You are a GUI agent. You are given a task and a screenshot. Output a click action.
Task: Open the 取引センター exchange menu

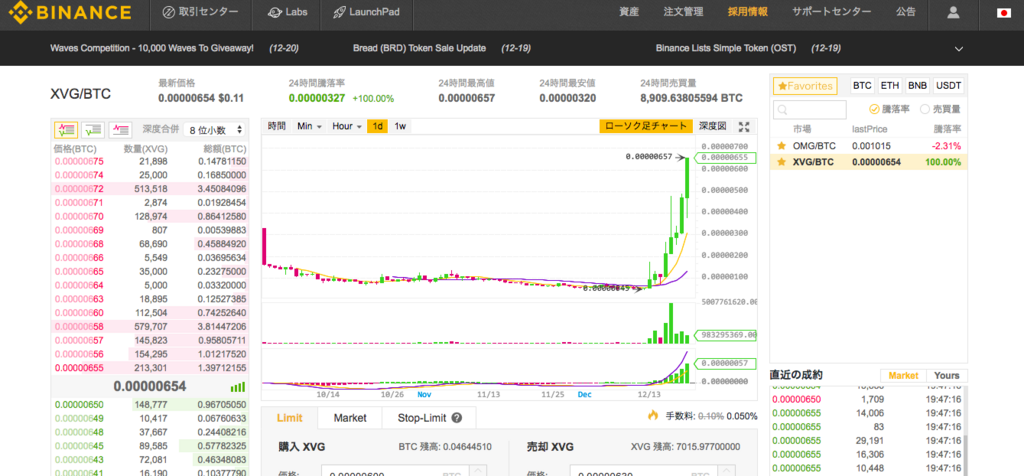tap(200, 12)
